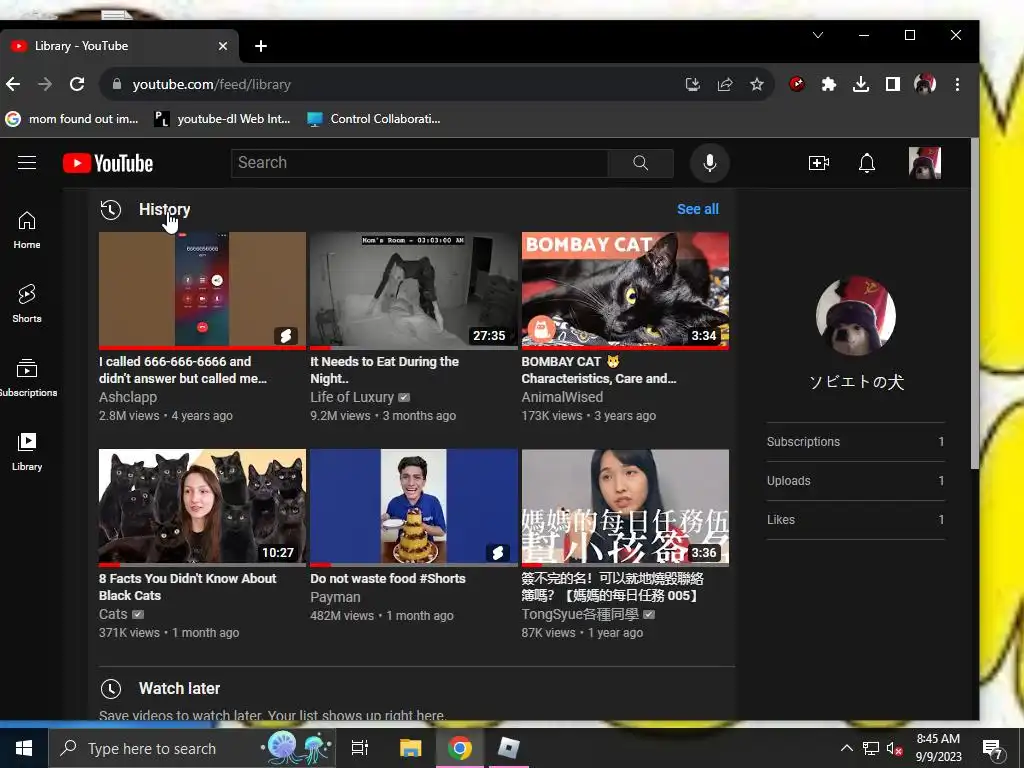Click See all for History
This screenshot has width=1024, height=768.
[x=697, y=209]
